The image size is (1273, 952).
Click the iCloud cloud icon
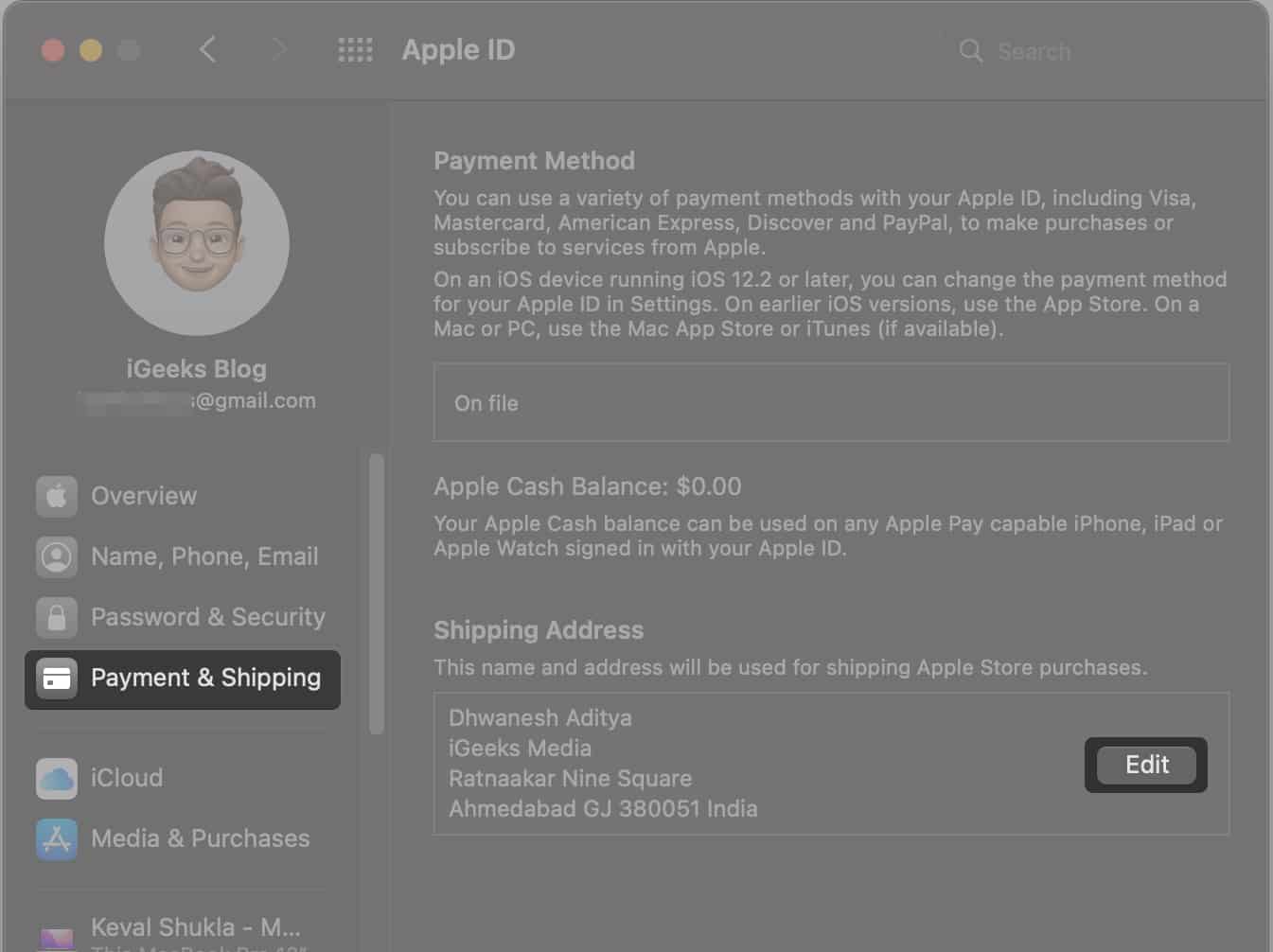(x=57, y=778)
